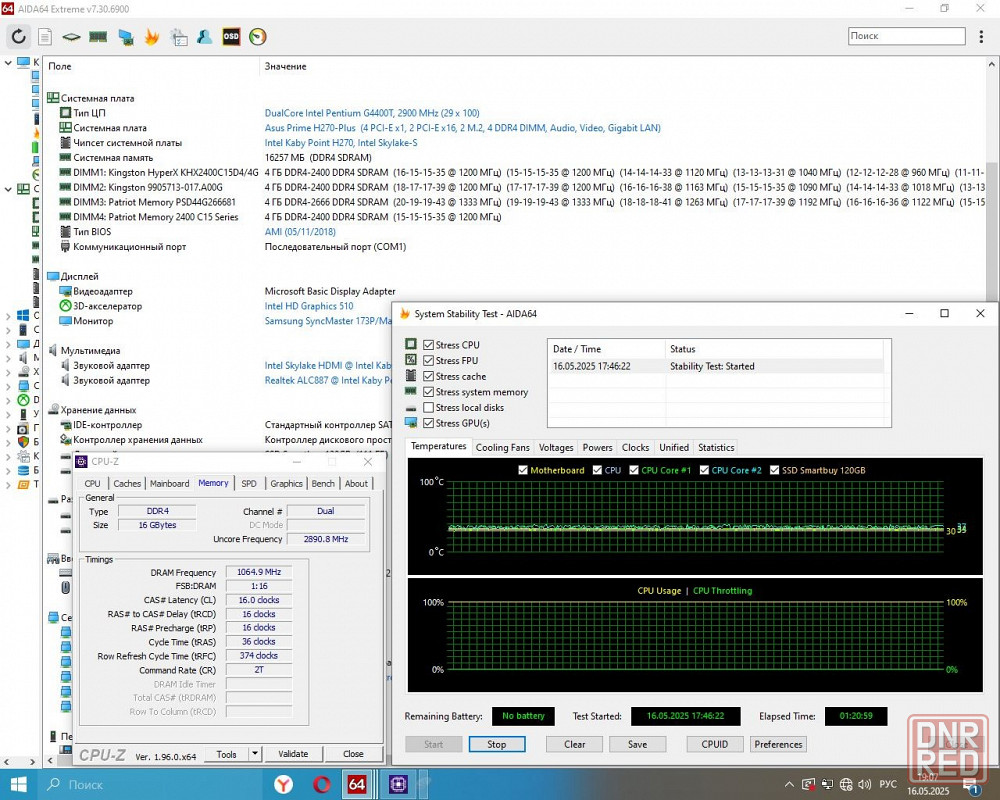The height and width of the screenshot is (800, 1000).
Task: Open Mainboard tab in CPU-Z
Action: point(170,484)
